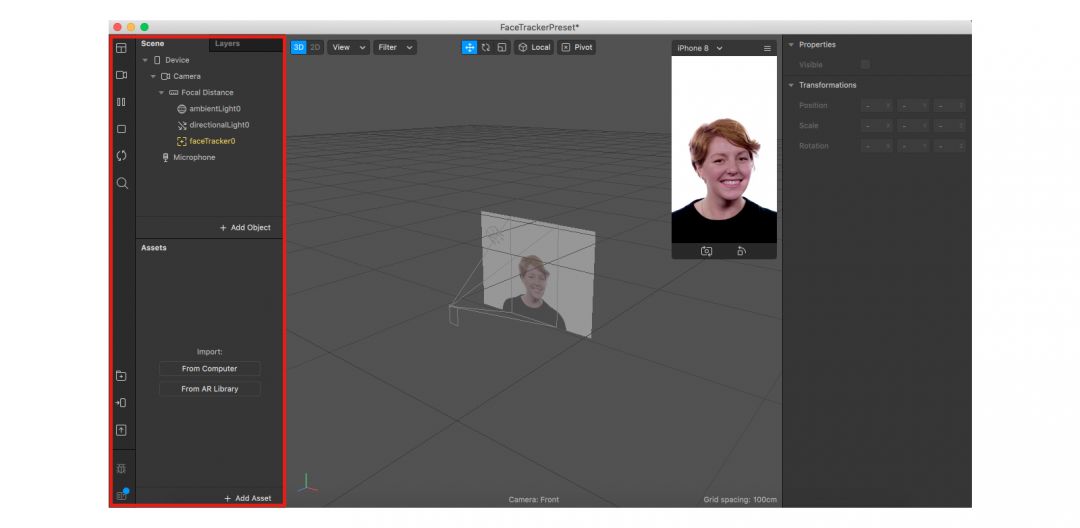
Task: Open the simulator hamburger menu
Action: pyautogui.click(x=767, y=48)
